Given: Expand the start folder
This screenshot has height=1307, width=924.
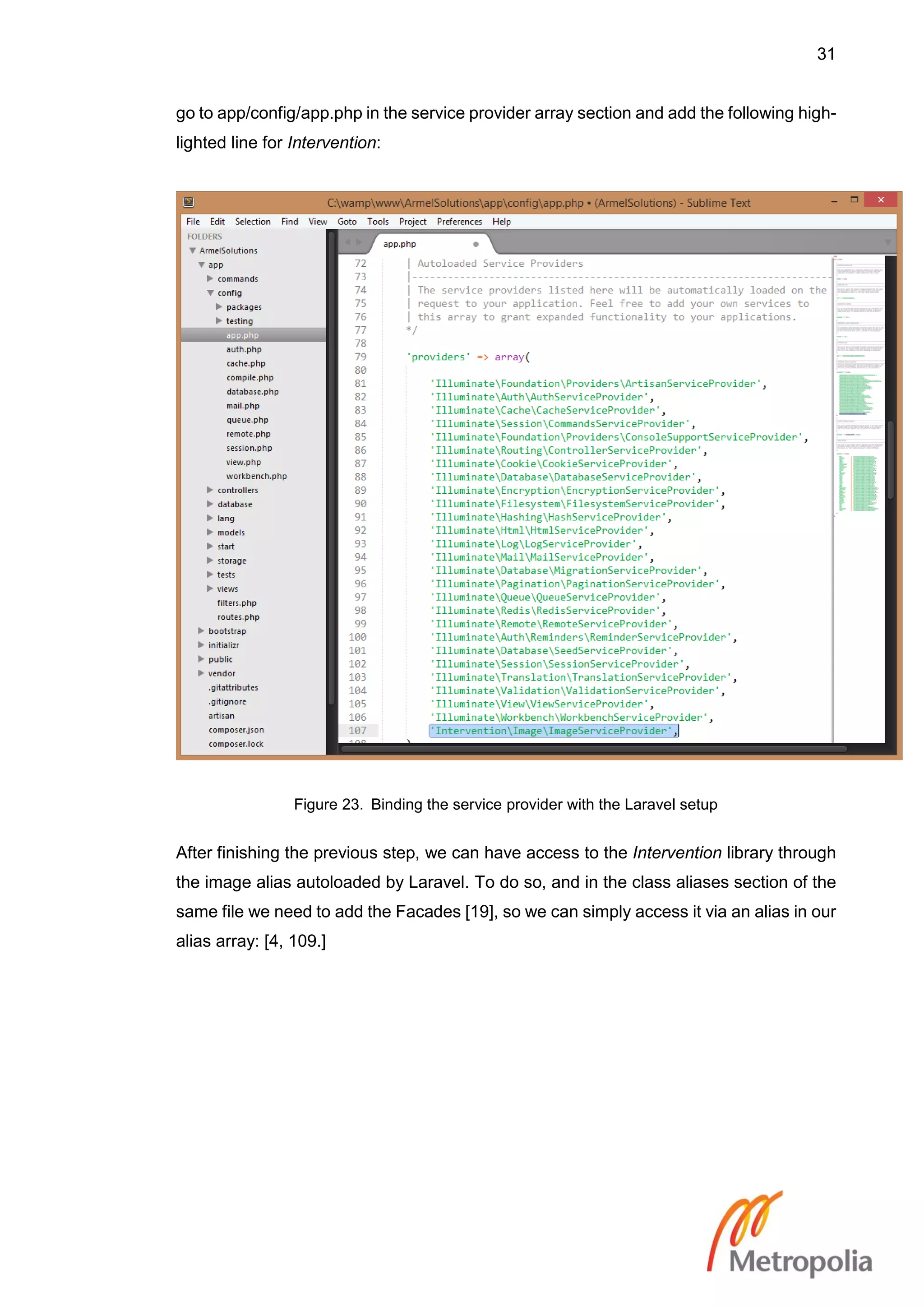Looking at the screenshot, I should click(x=210, y=547).
